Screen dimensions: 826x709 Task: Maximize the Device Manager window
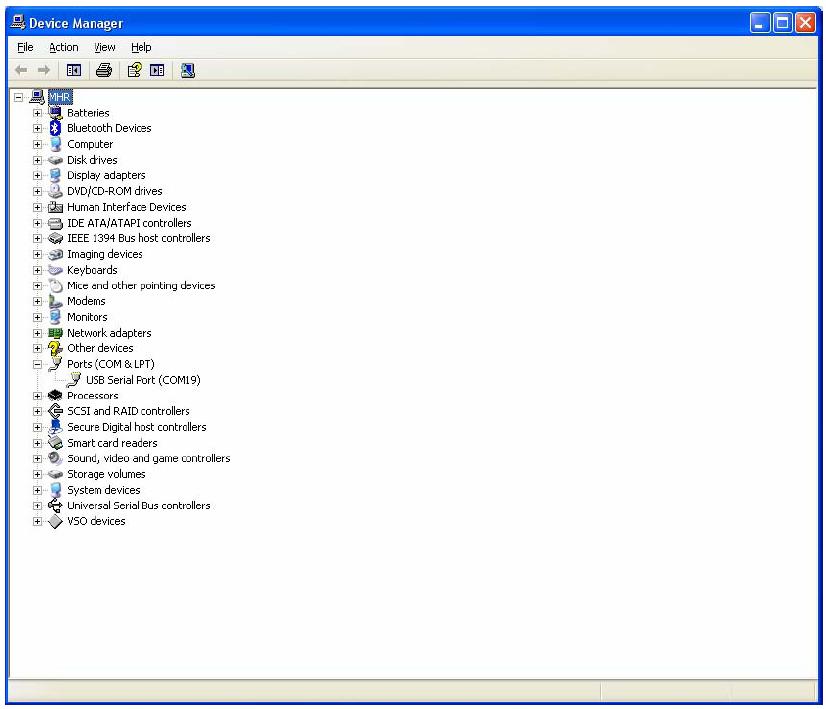[782, 22]
